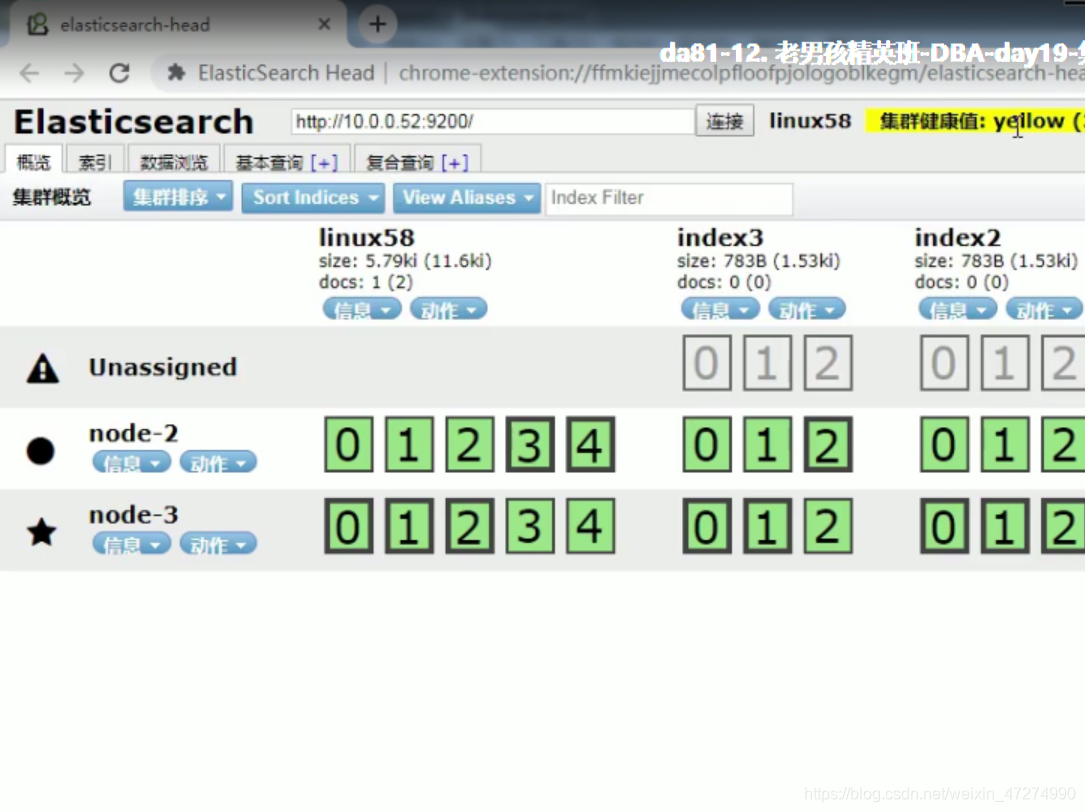Focus the cluster URL input field
This screenshot has height=812, width=1085.
[x=492, y=121]
